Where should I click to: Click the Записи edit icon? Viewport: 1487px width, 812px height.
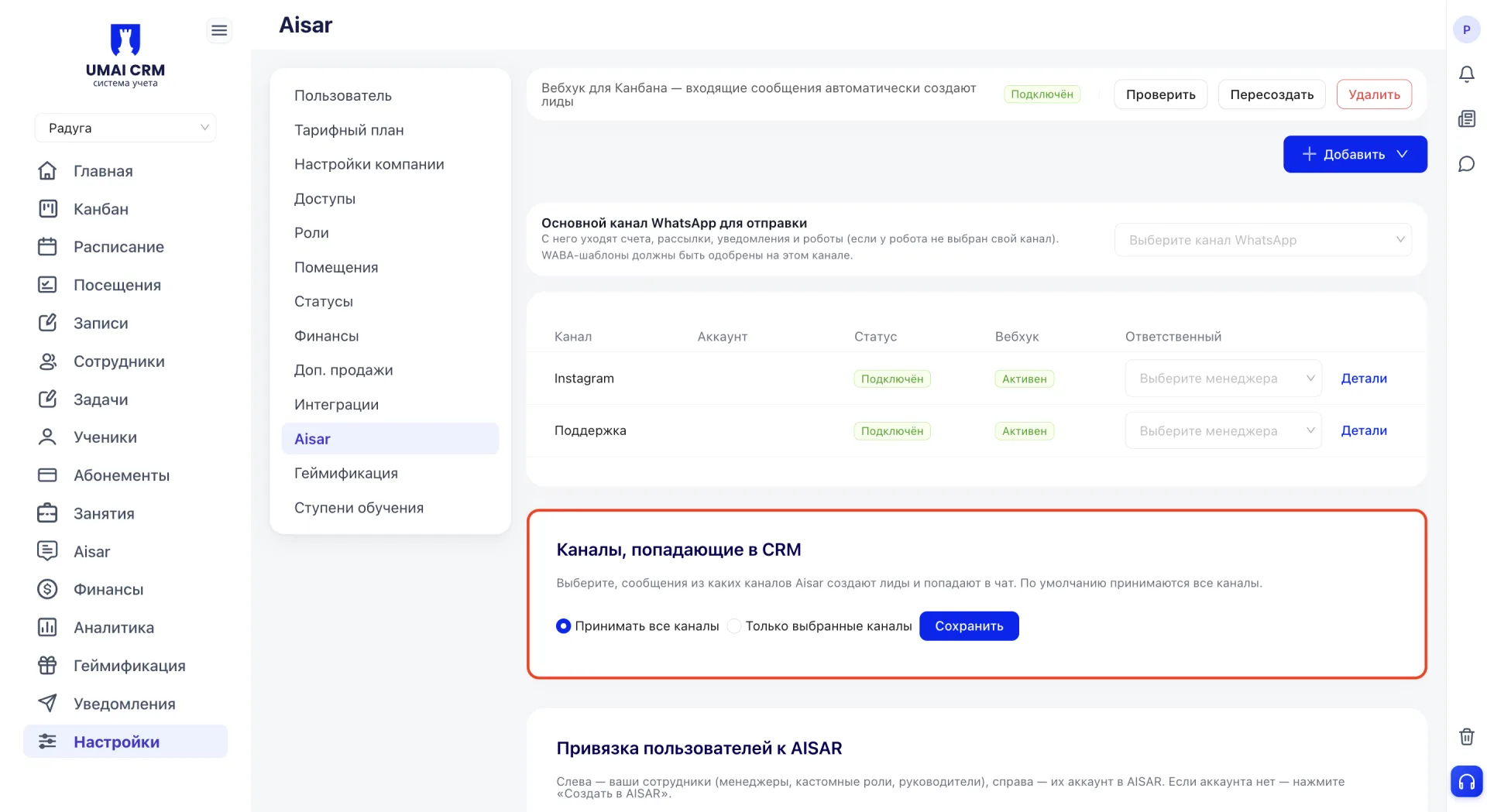[x=47, y=322]
